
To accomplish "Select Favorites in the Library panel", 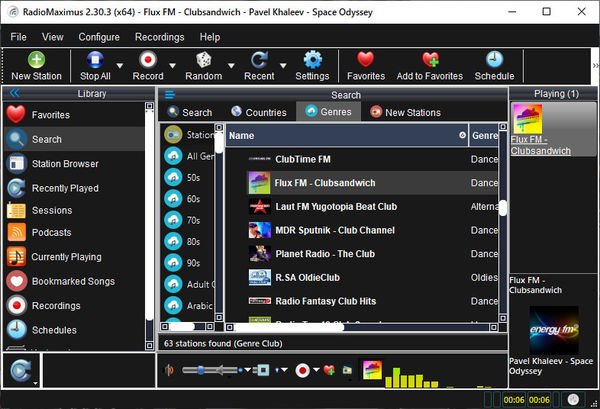I will [x=74, y=114].
